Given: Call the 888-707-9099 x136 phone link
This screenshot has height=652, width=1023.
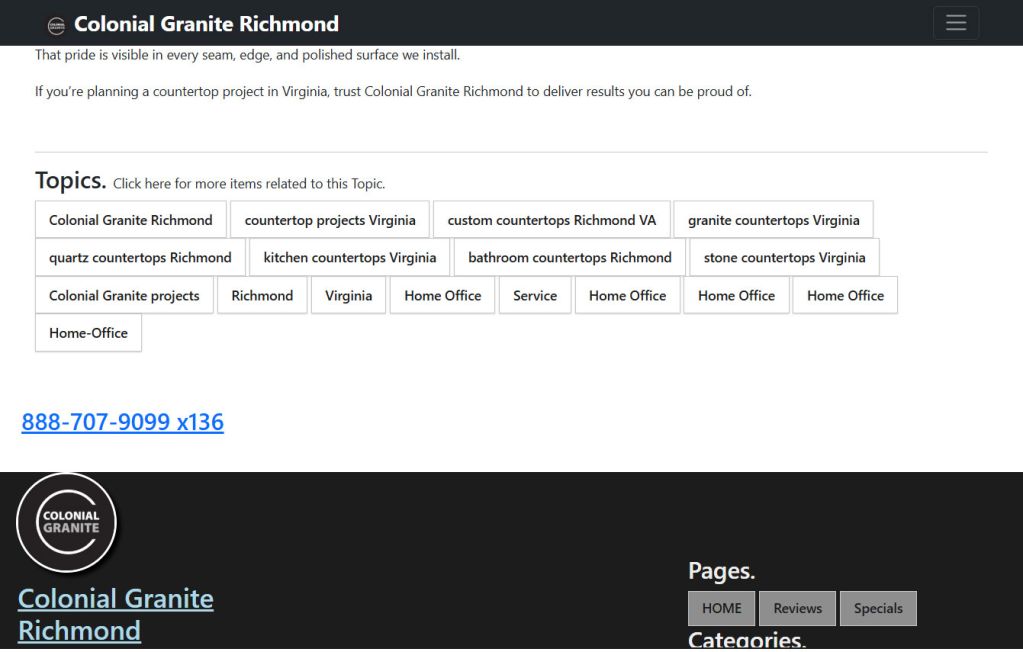Looking at the screenshot, I should (x=122, y=422).
